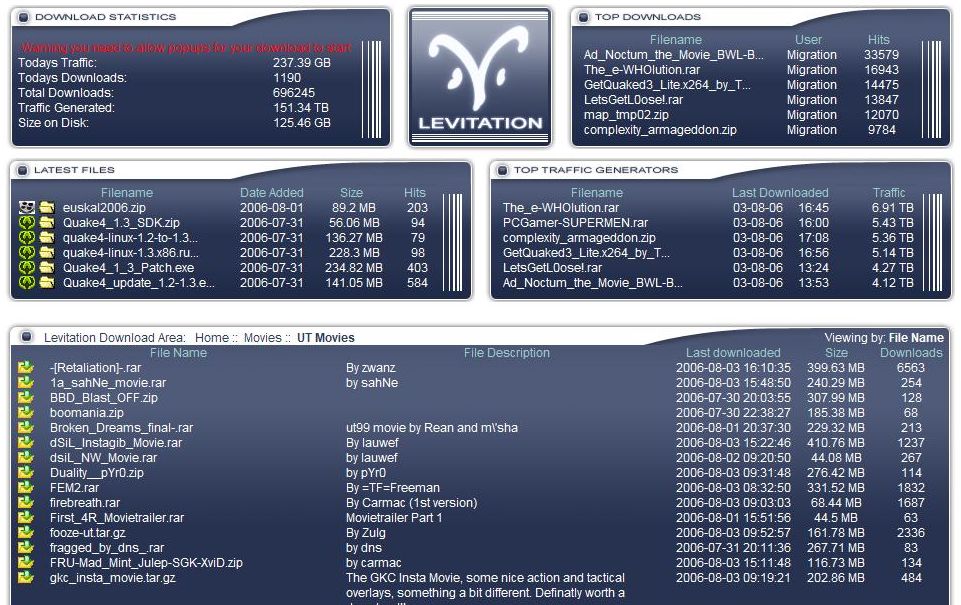Click the download icon next to -[Retaliation]-.rar
961x605 pixels.
coord(25,368)
